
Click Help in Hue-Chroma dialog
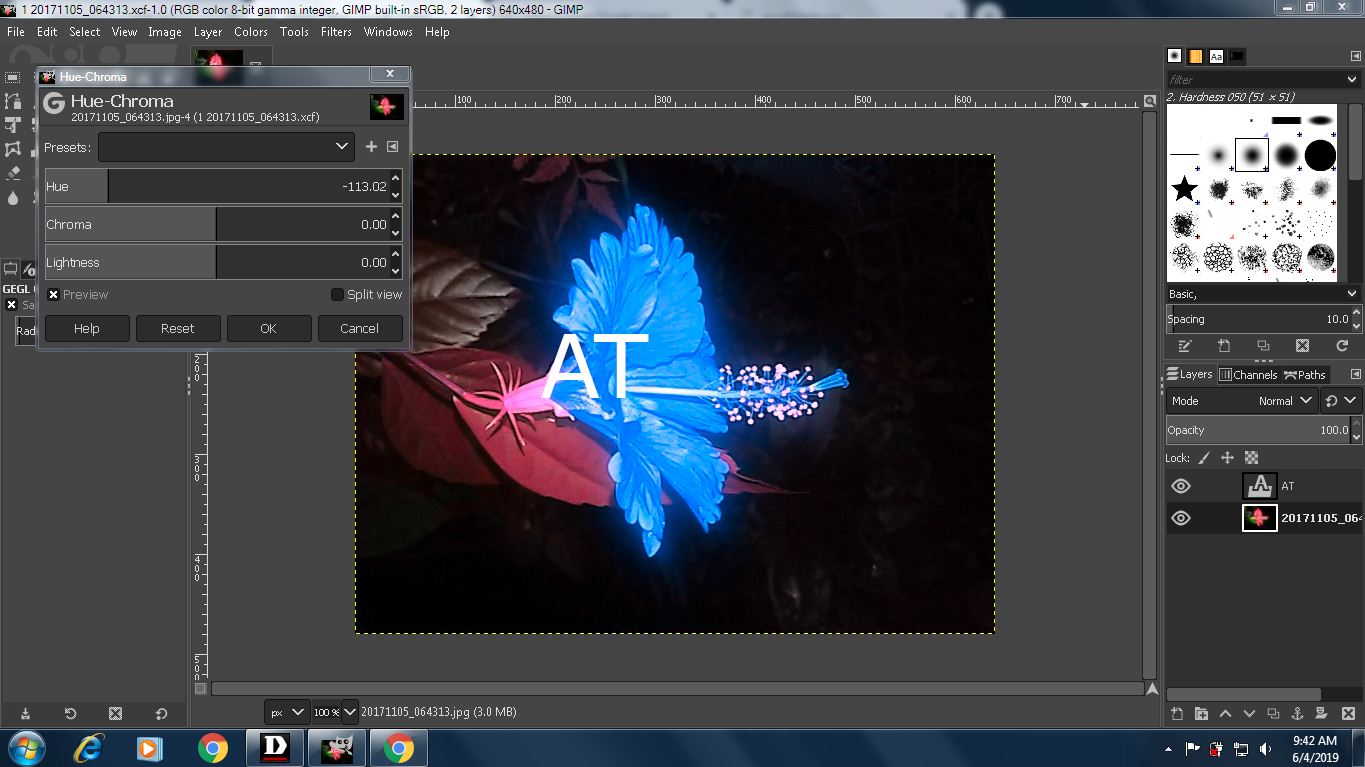(87, 328)
